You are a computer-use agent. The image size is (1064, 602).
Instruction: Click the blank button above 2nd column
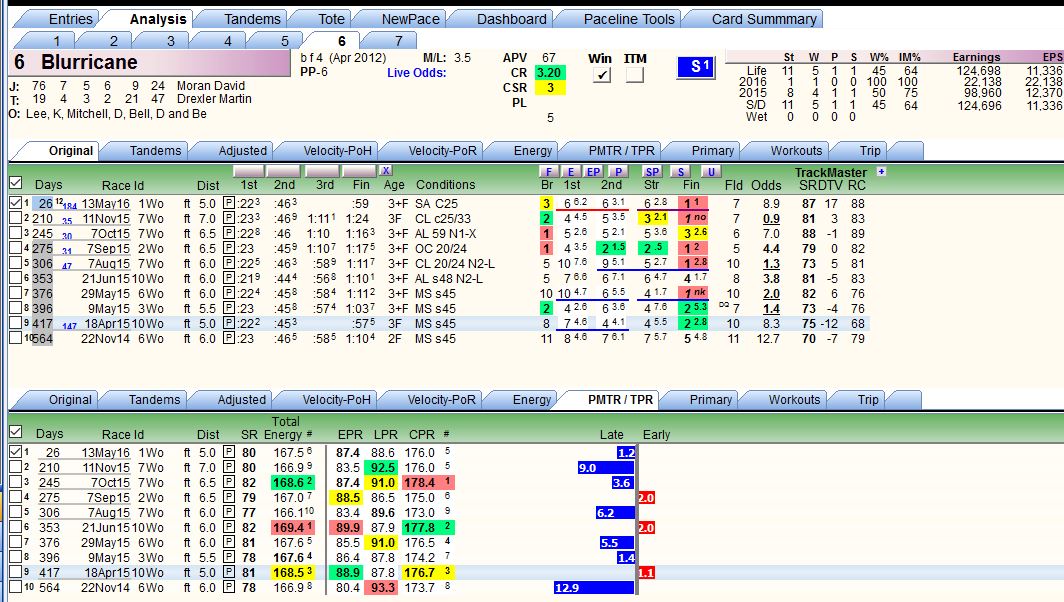pos(284,171)
